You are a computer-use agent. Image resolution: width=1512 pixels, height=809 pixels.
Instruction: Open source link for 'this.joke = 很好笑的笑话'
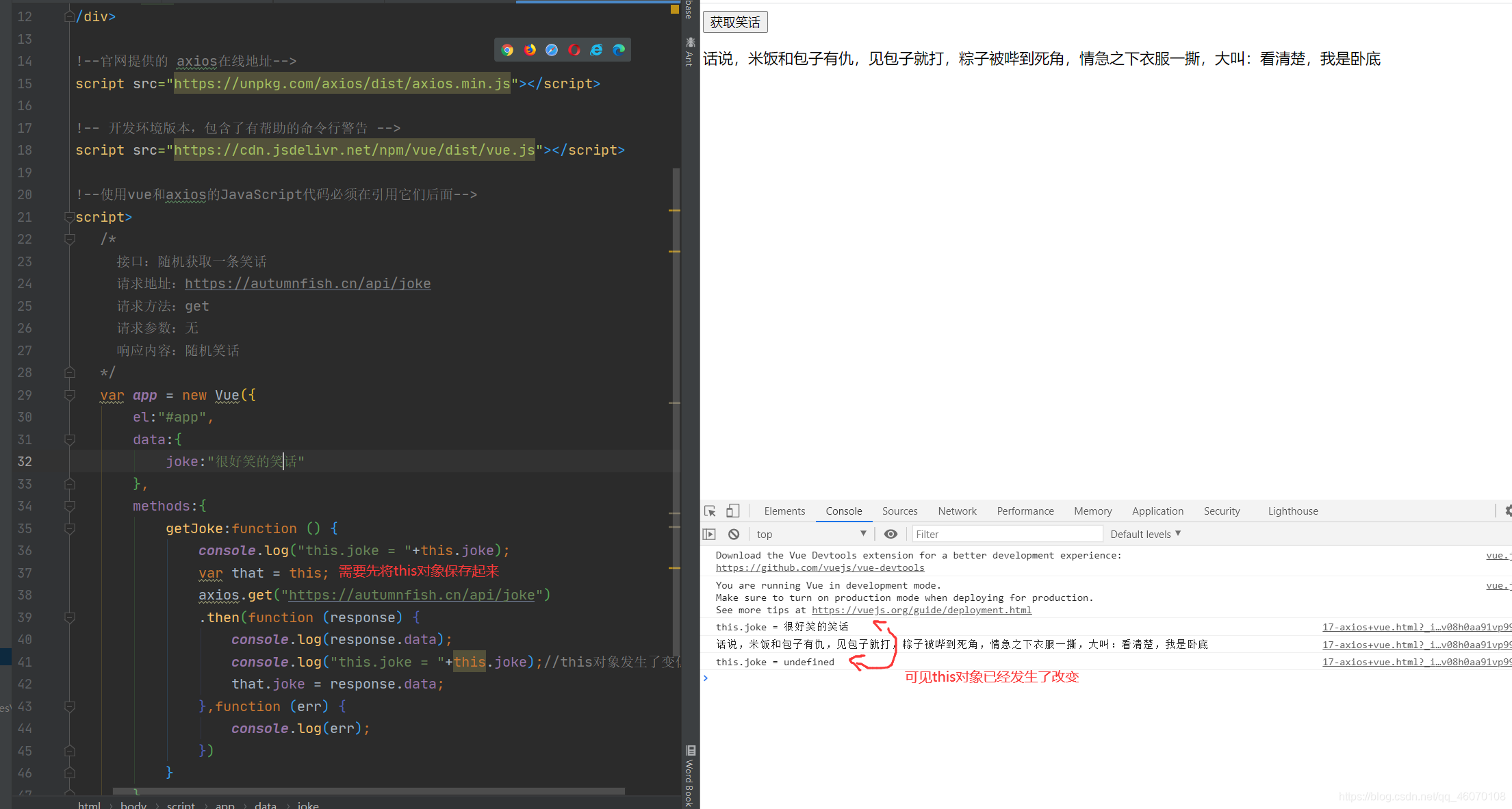(1416, 627)
